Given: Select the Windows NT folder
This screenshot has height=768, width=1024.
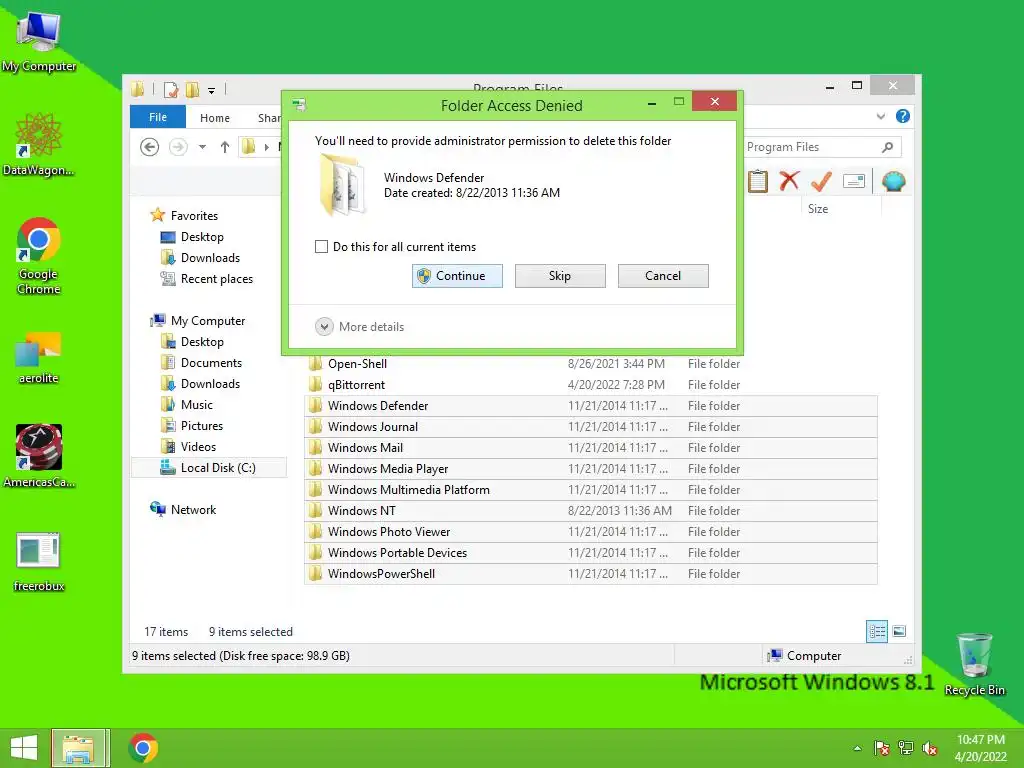Looking at the screenshot, I should (x=590, y=511).
